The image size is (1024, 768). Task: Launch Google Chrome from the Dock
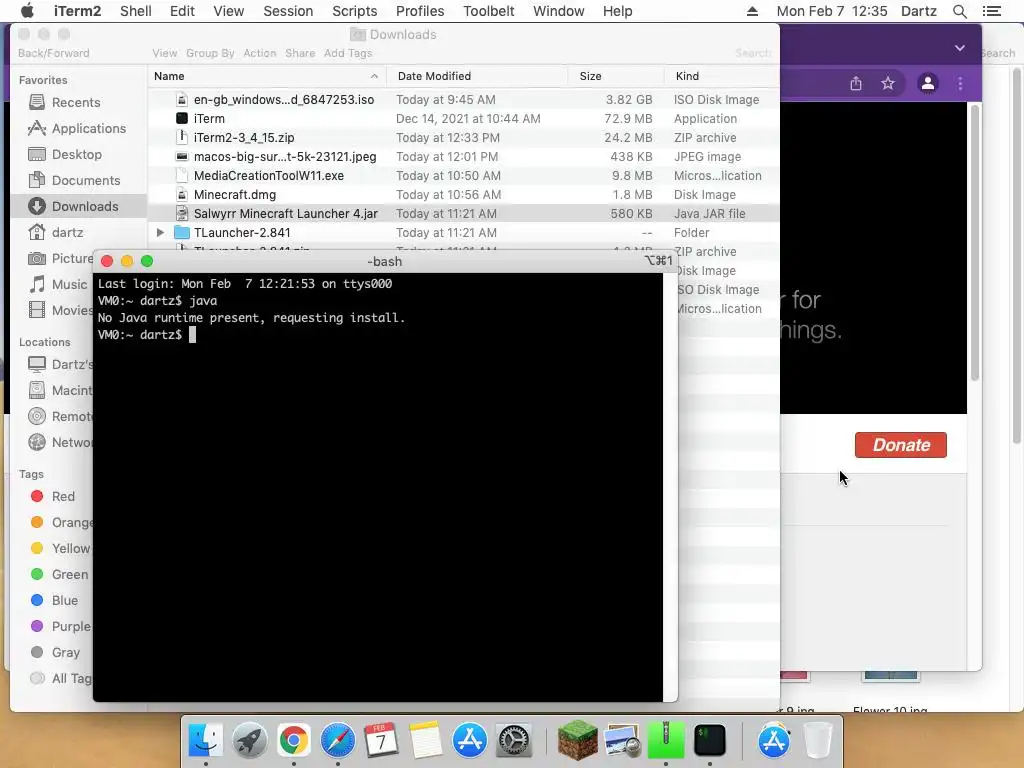click(x=293, y=741)
